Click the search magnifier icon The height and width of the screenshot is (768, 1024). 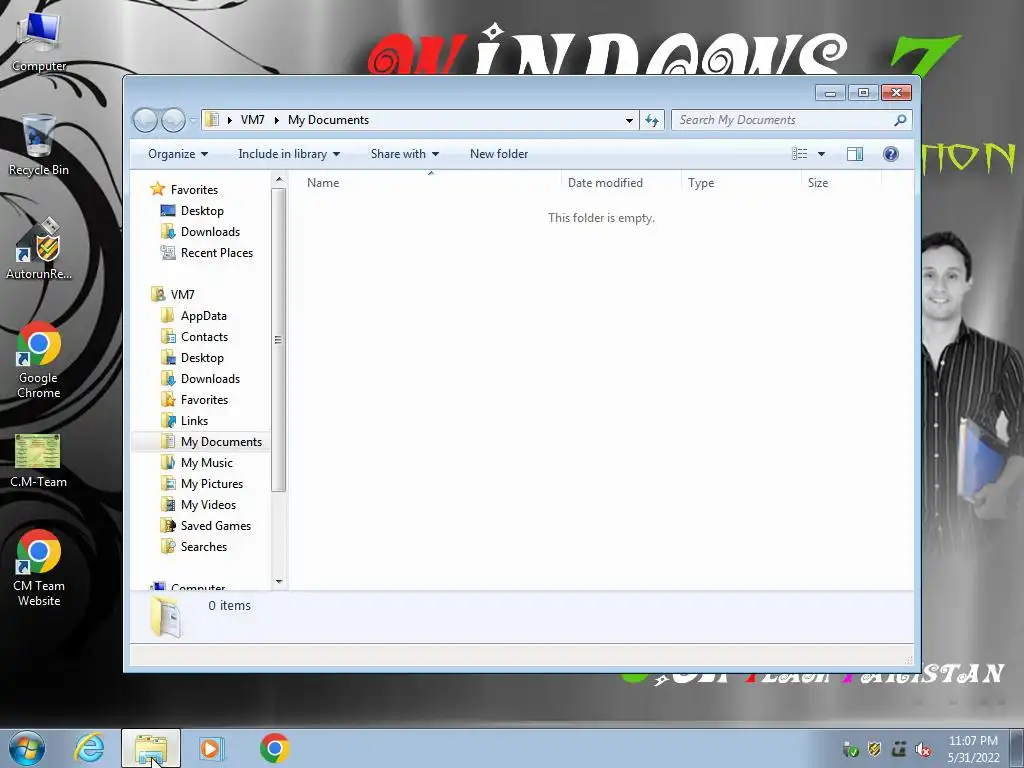900,120
